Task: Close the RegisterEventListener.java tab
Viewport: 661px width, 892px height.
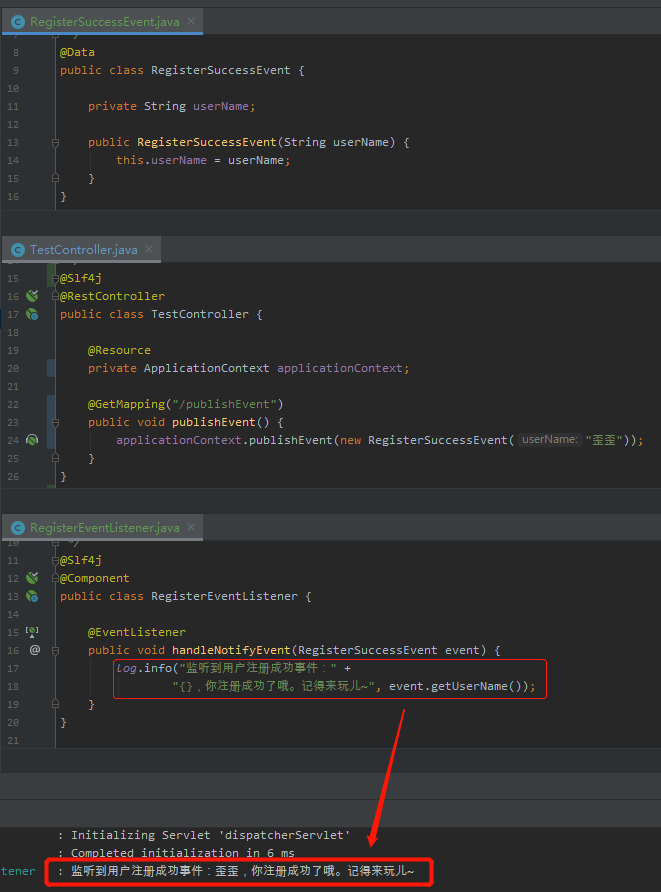Action: coord(190,527)
